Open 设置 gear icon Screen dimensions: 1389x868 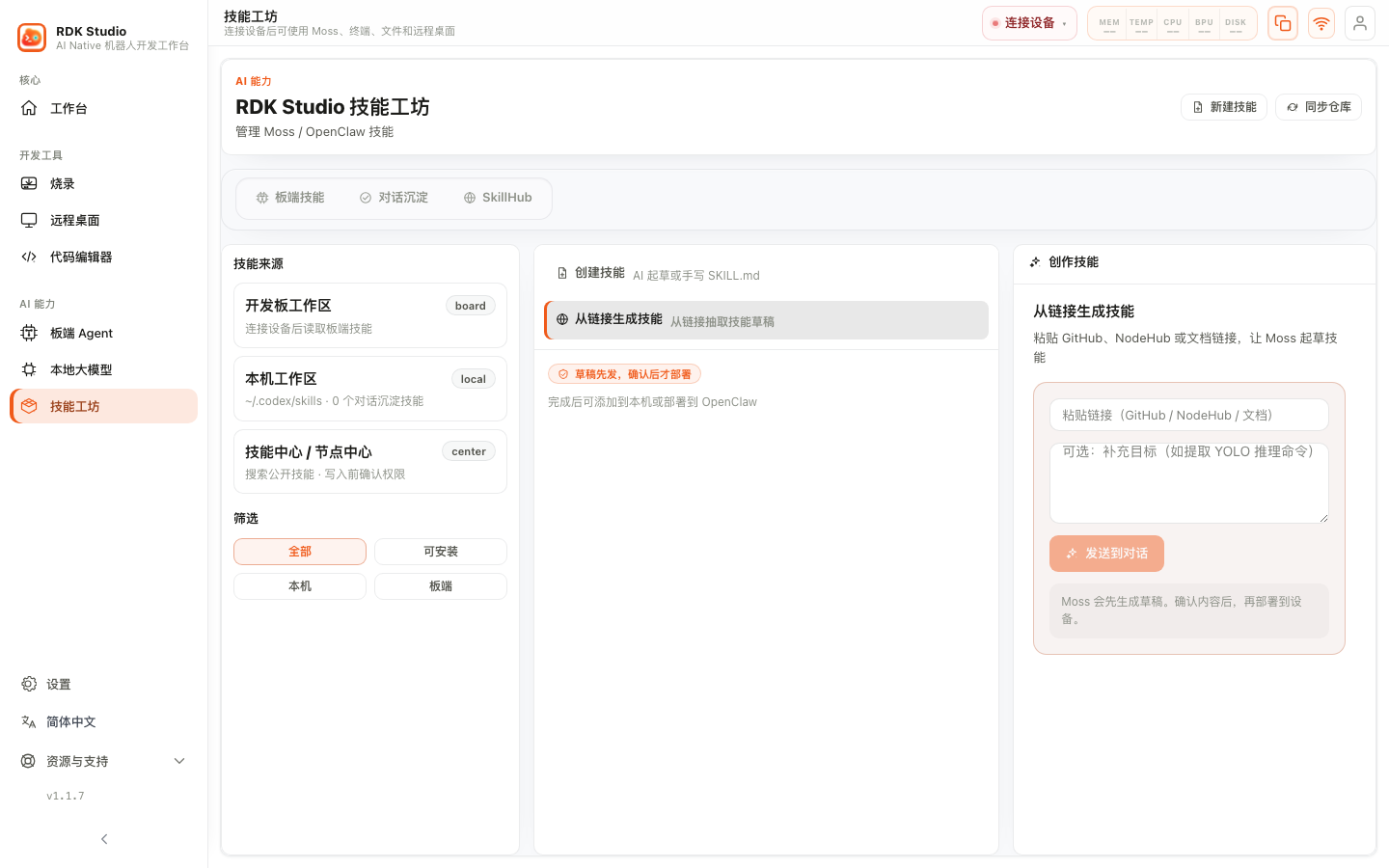[x=29, y=684]
